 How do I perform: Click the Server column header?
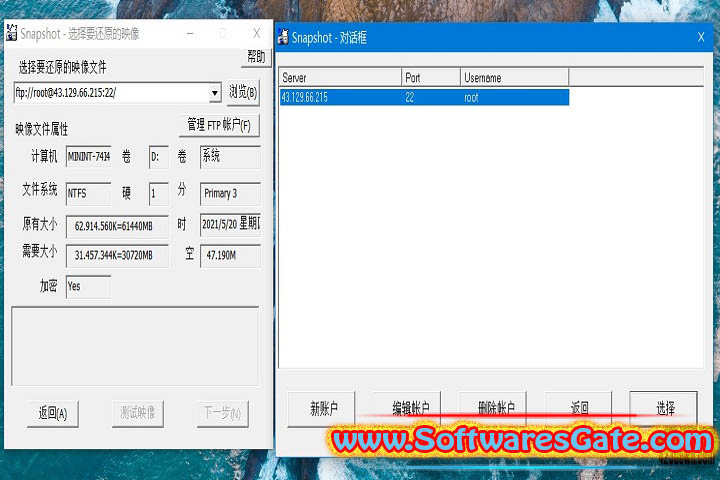340,77
